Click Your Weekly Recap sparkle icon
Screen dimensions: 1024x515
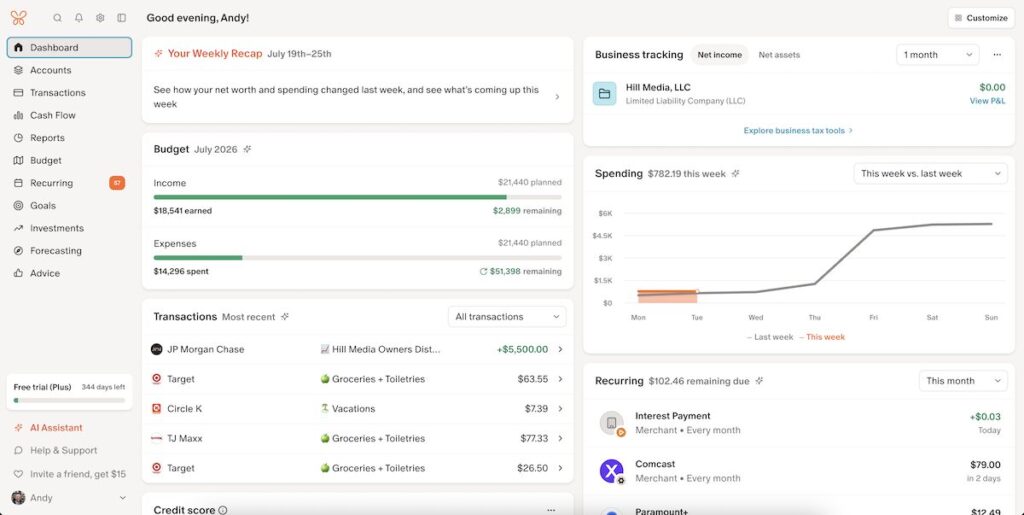158,54
